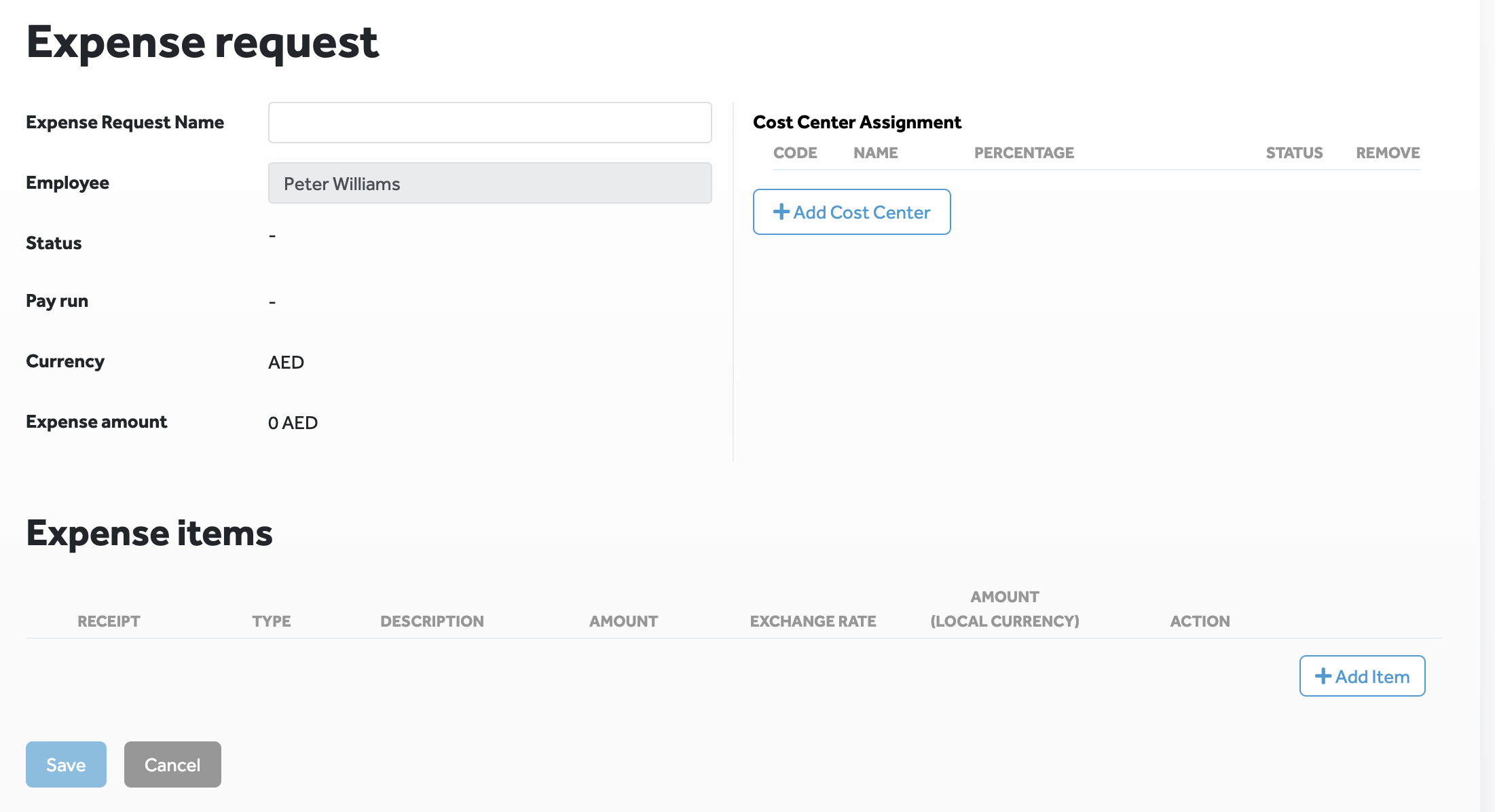
Task: Click the EXCHANGE RATE column header
Action: pyautogui.click(x=813, y=621)
